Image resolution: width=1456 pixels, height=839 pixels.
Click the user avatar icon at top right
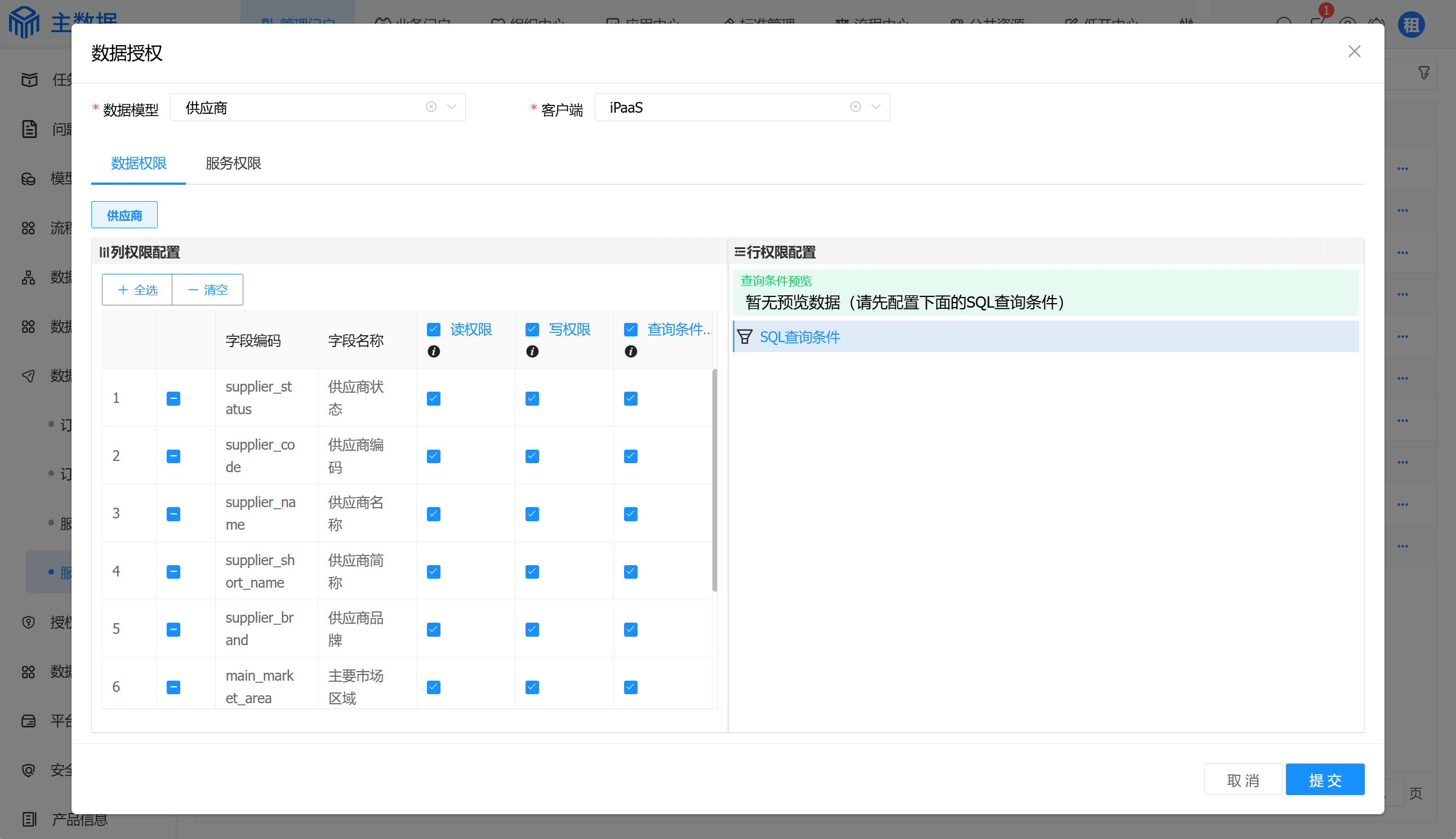click(1410, 25)
